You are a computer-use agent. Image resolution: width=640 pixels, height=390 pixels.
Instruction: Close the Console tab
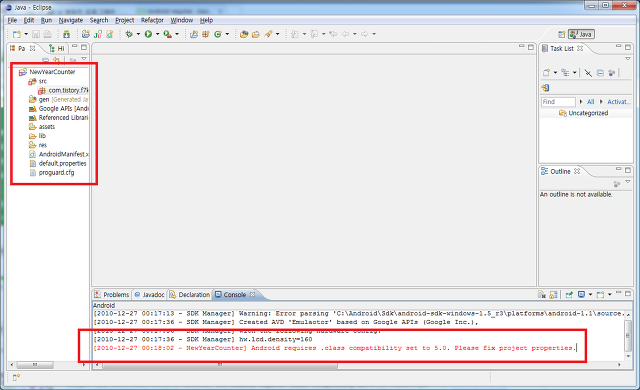[x=252, y=294]
